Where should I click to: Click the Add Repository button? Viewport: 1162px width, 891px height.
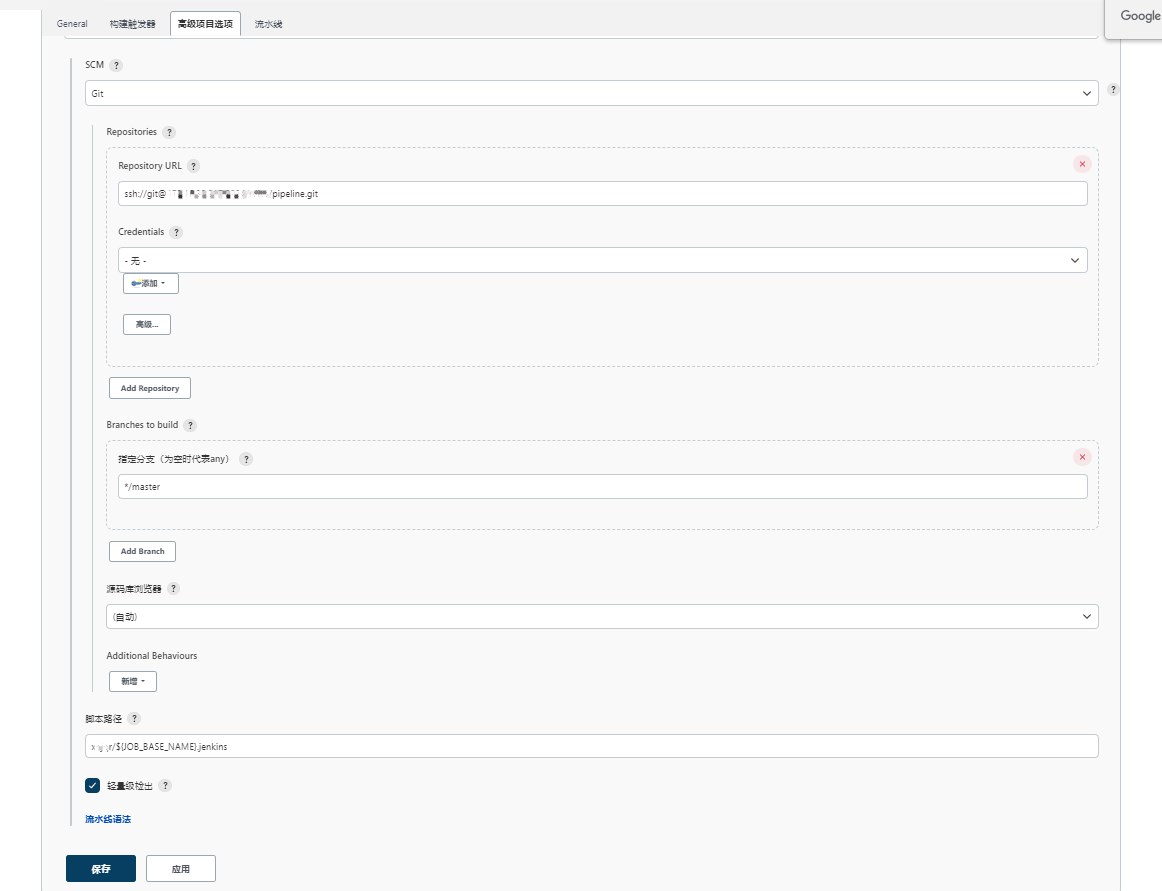click(x=150, y=388)
